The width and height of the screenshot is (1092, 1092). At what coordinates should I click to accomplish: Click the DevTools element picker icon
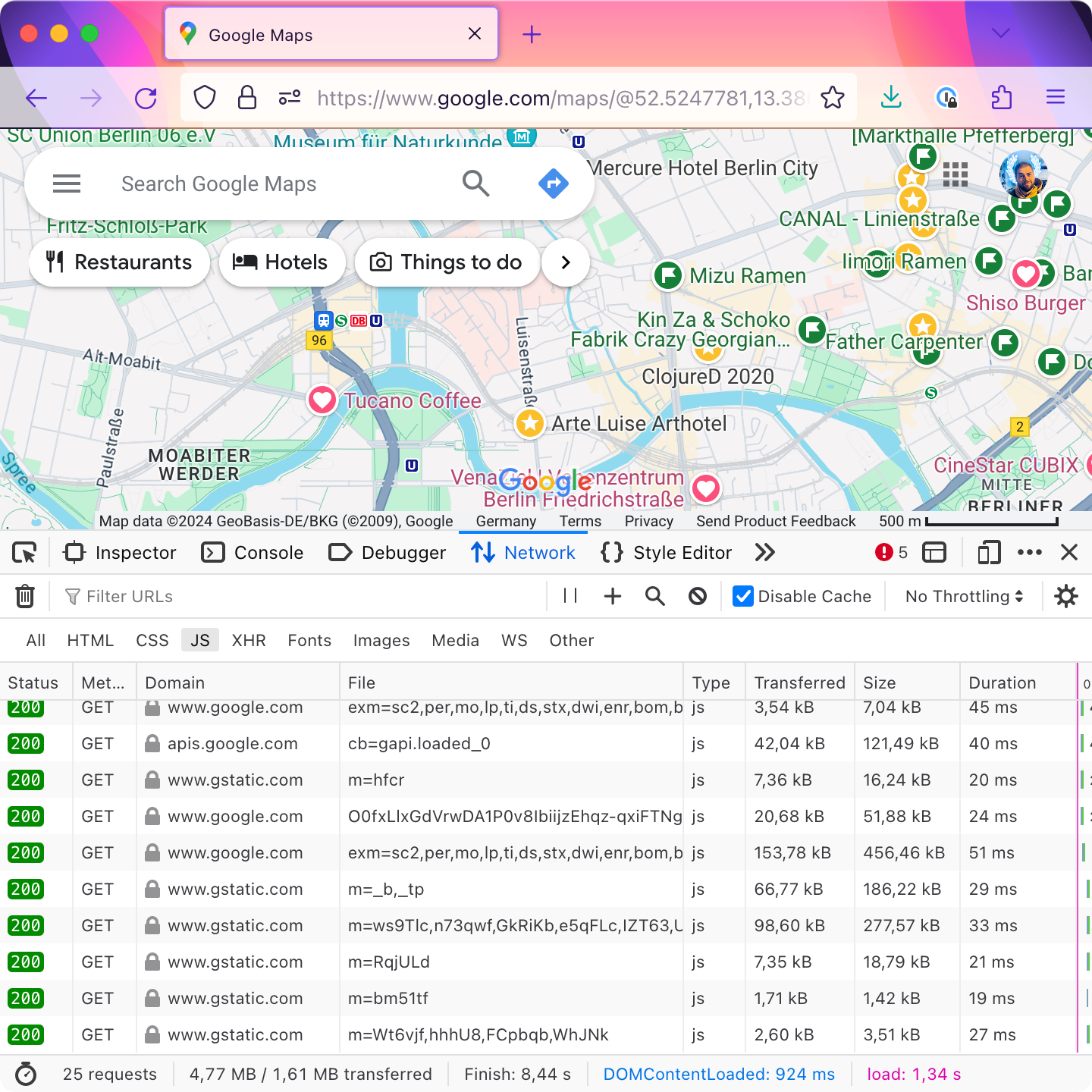pyautogui.click(x=24, y=553)
